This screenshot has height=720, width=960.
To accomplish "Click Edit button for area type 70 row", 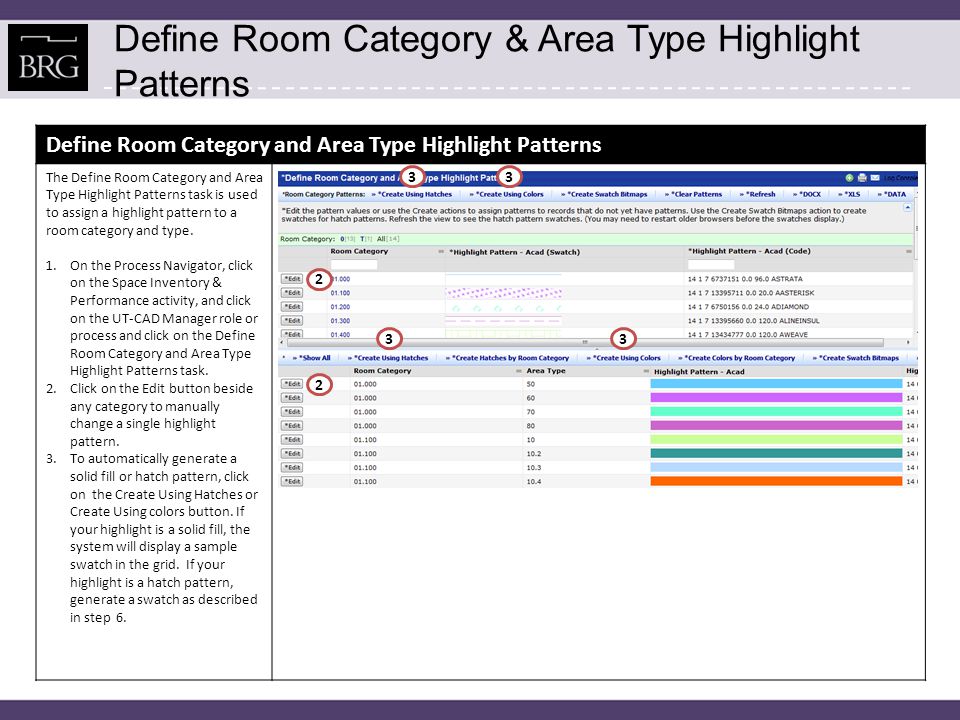I will coord(292,412).
